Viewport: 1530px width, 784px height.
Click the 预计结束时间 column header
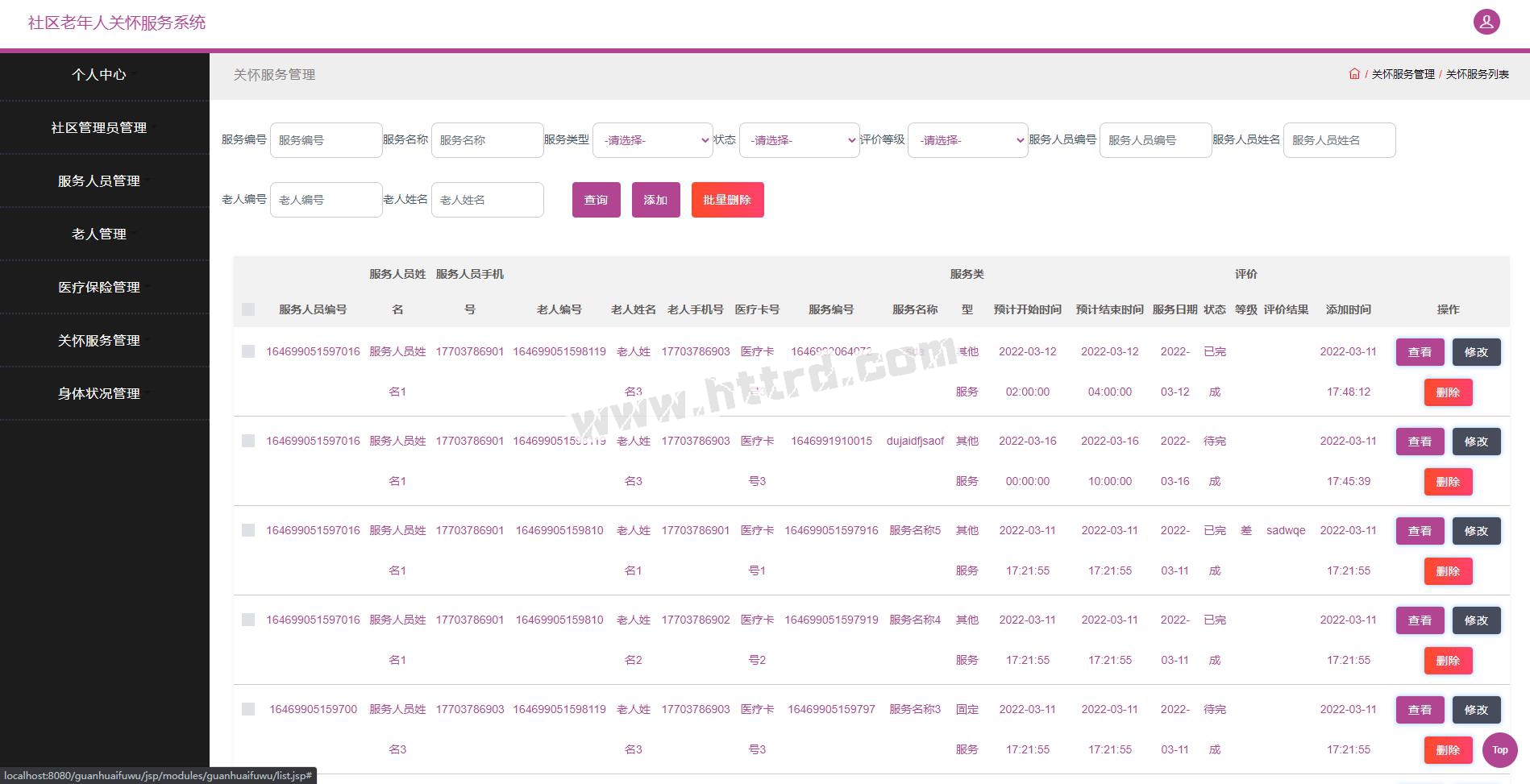pyautogui.click(x=1110, y=309)
